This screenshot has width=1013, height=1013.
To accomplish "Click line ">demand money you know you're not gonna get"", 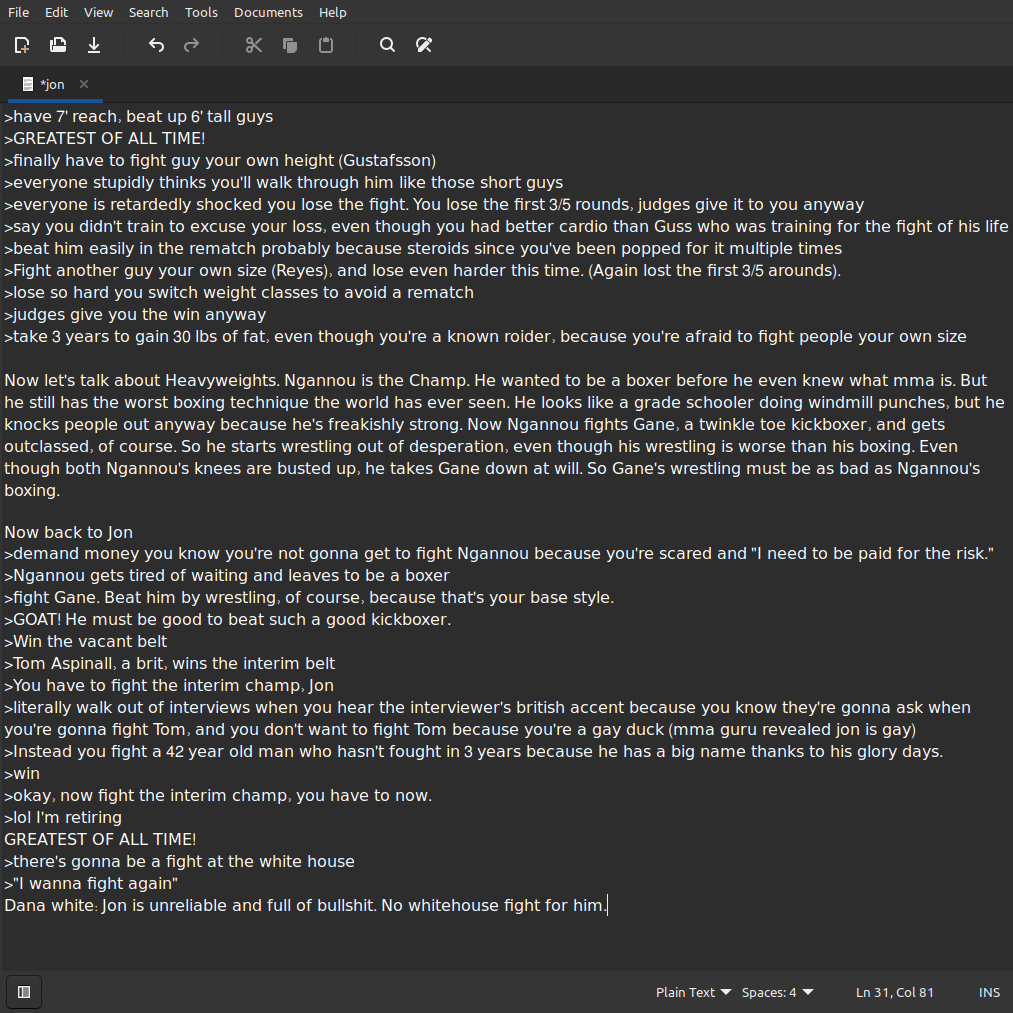I will click(x=499, y=553).
